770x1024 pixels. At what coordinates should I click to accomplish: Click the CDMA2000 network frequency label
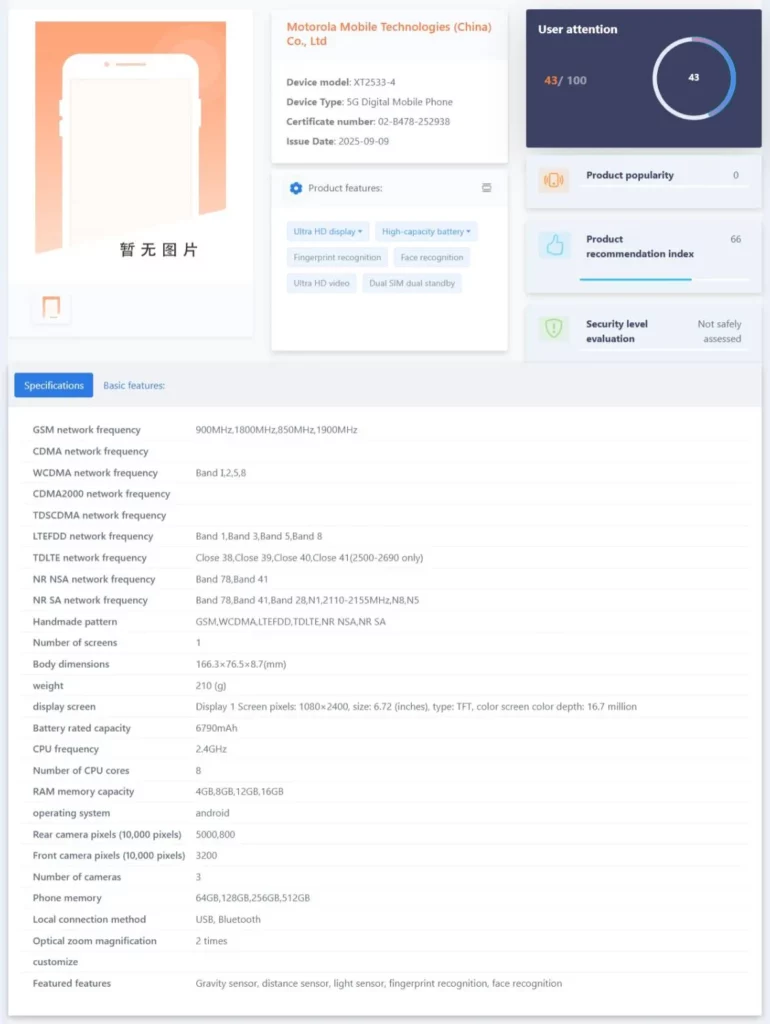101,494
